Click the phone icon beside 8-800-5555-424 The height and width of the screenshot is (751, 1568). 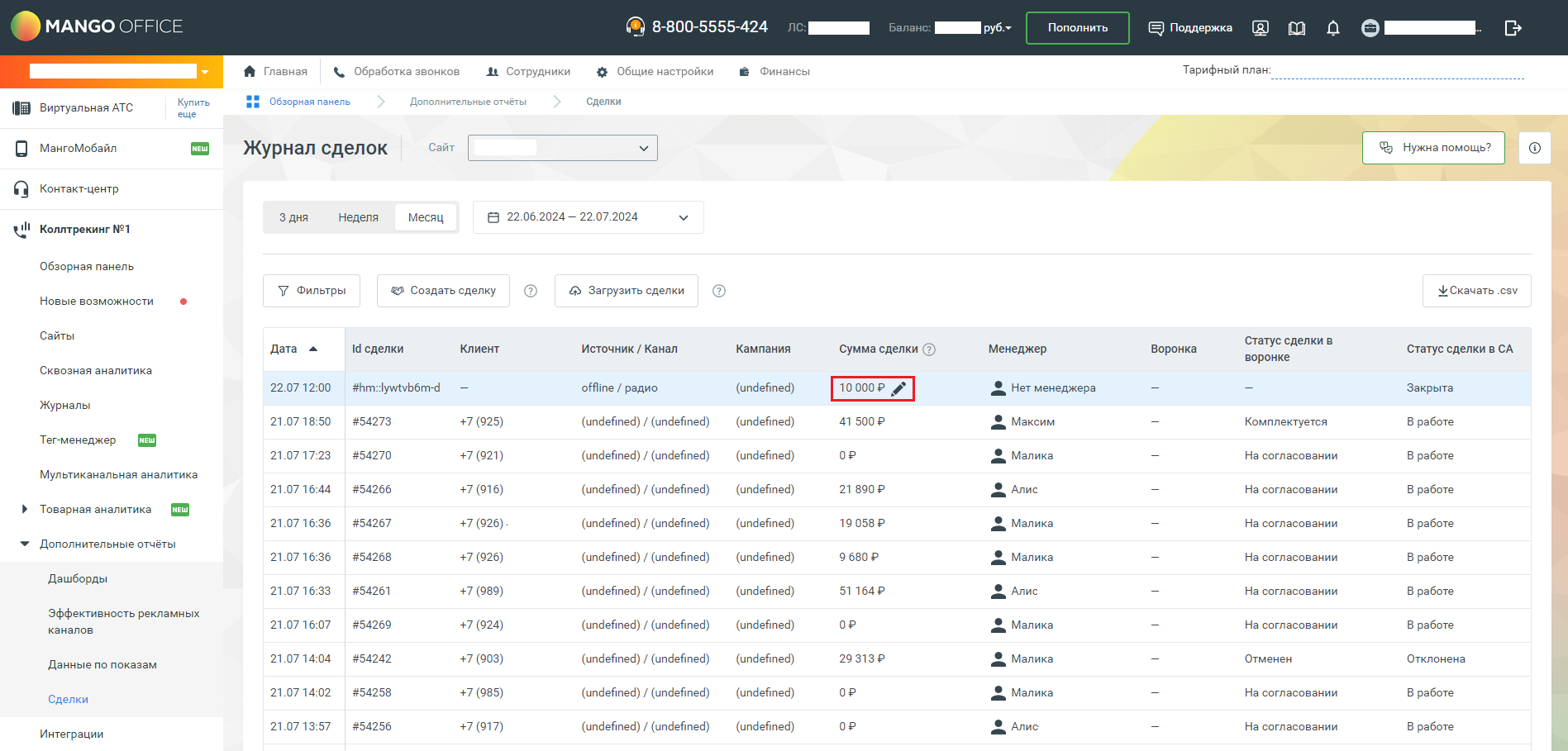(635, 26)
